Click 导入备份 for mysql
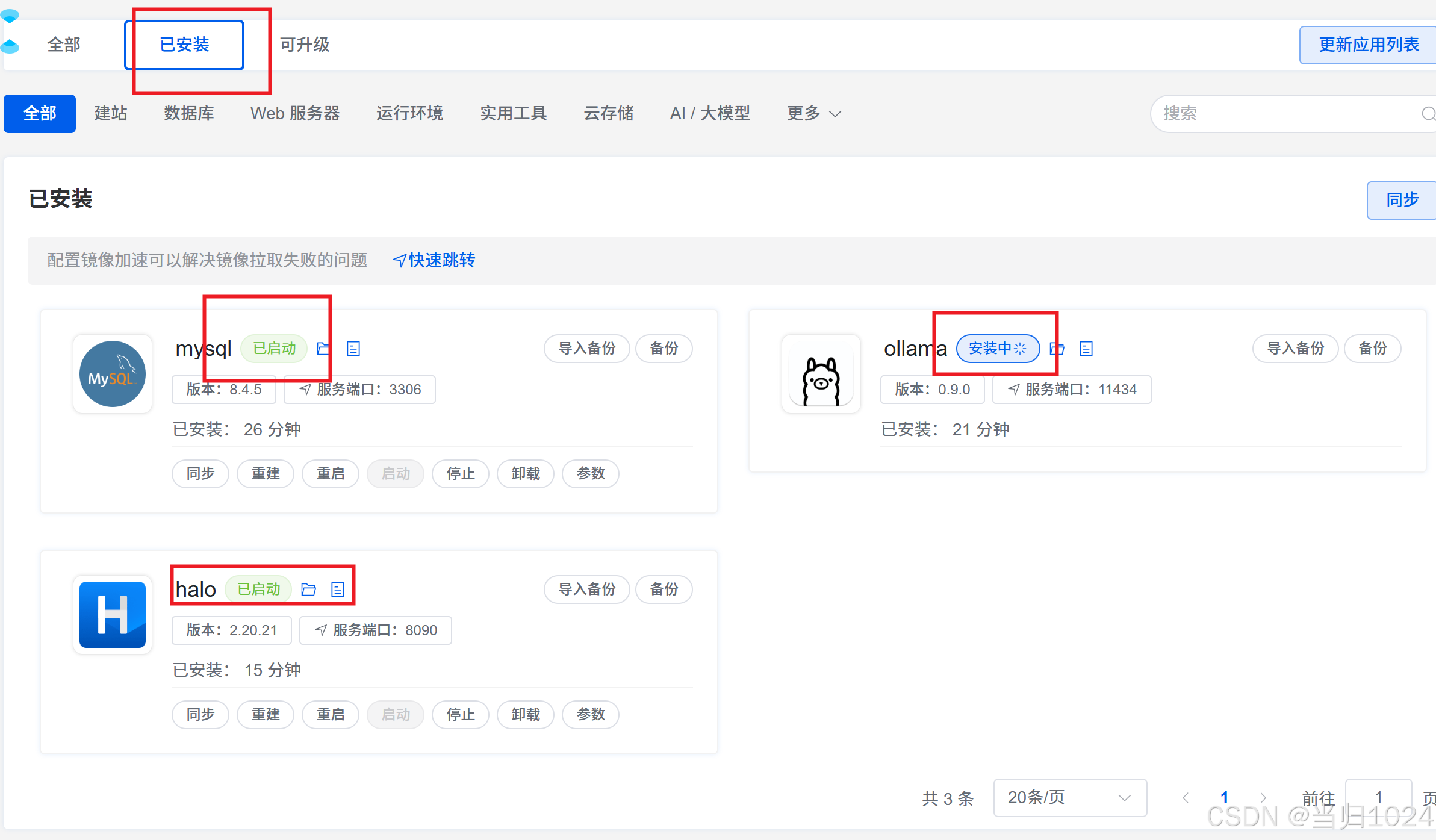The image size is (1436, 840). [587, 349]
